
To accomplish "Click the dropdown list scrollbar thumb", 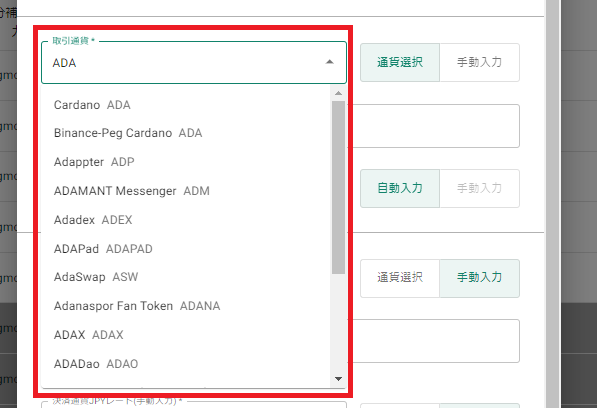I will (338, 187).
